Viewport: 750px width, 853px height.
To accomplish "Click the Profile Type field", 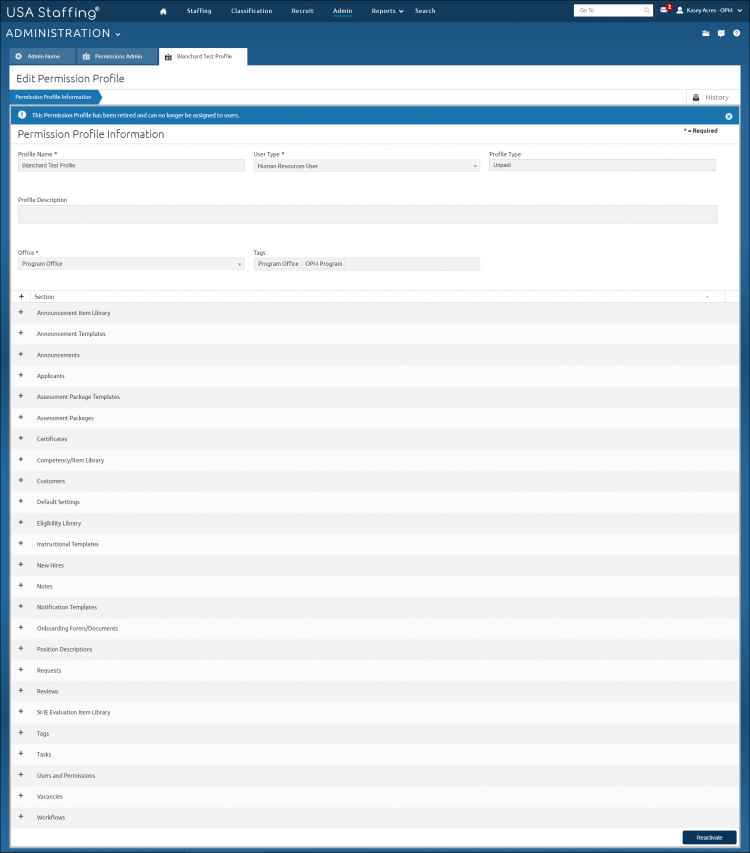I will point(602,165).
